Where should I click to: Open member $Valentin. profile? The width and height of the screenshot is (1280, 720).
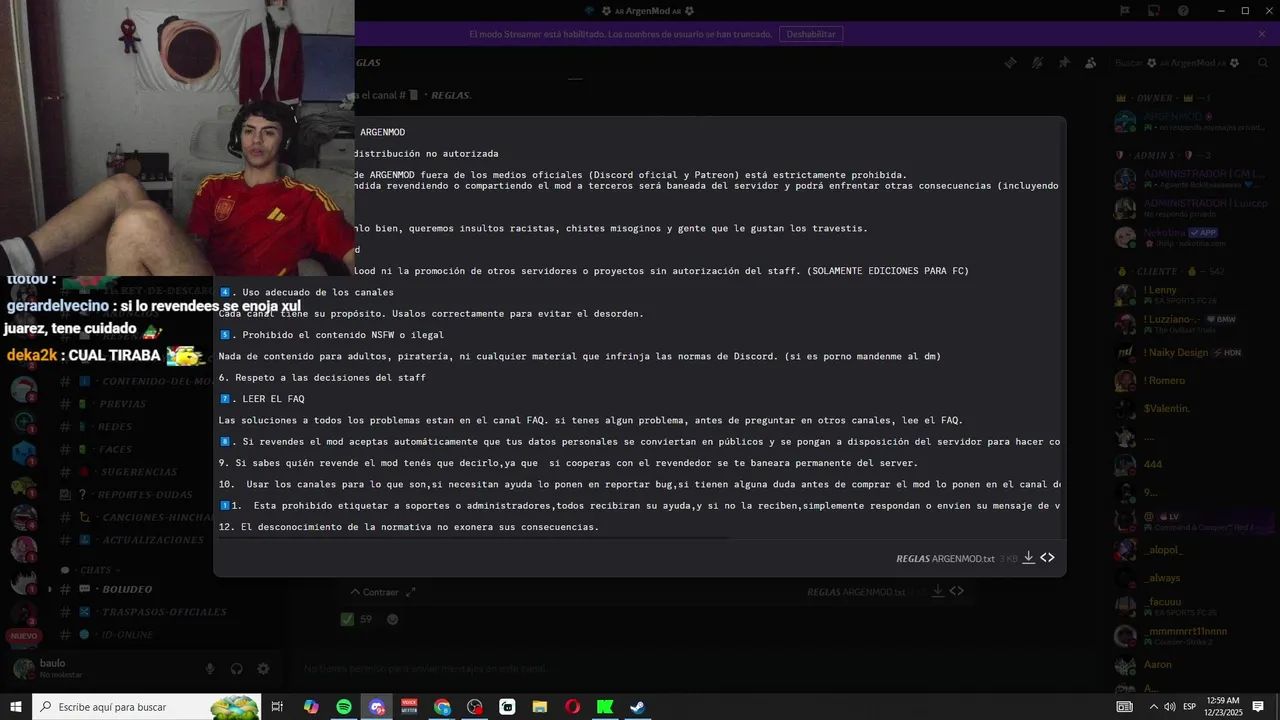click(1190, 408)
